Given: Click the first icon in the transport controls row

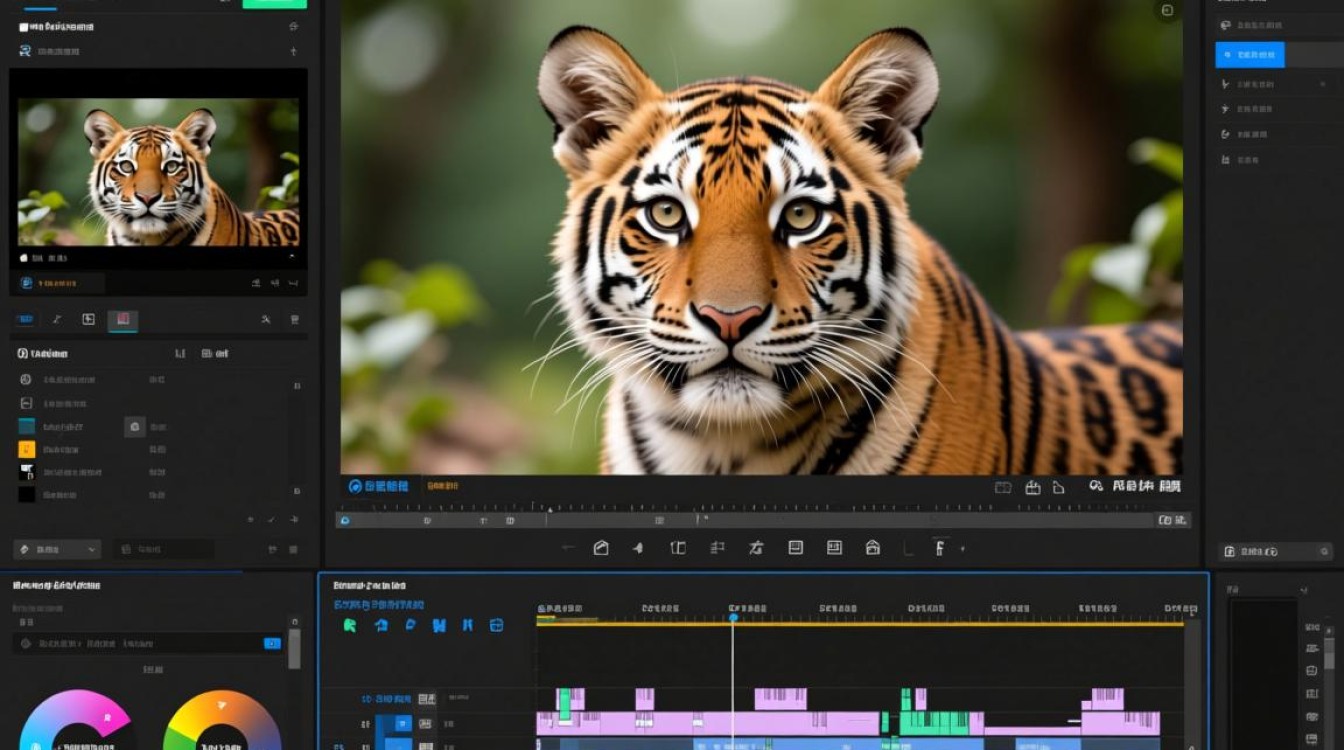Looking at the screenshot, I should [568, 548].
